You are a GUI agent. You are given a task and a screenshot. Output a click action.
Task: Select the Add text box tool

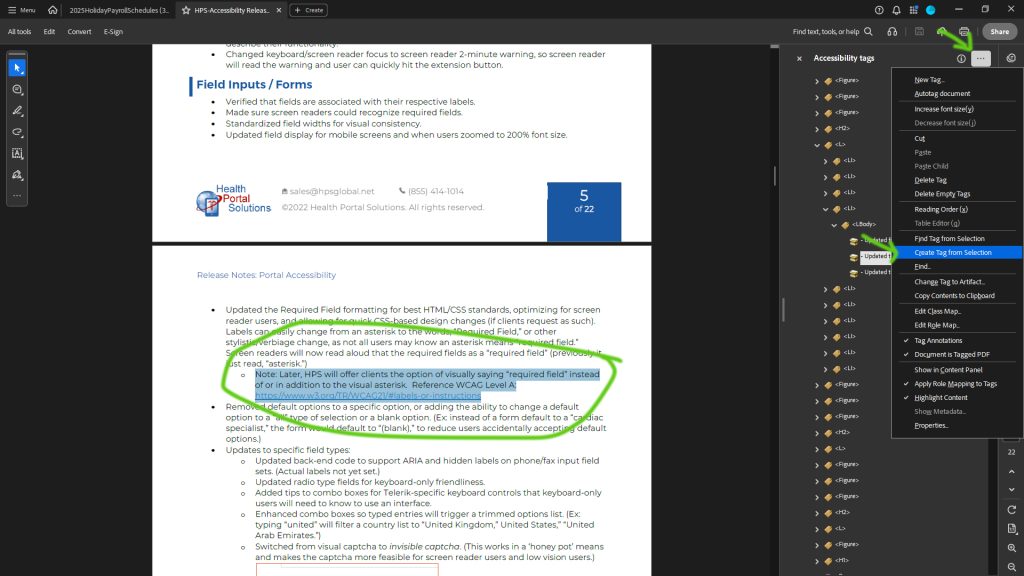click(17, 153)
